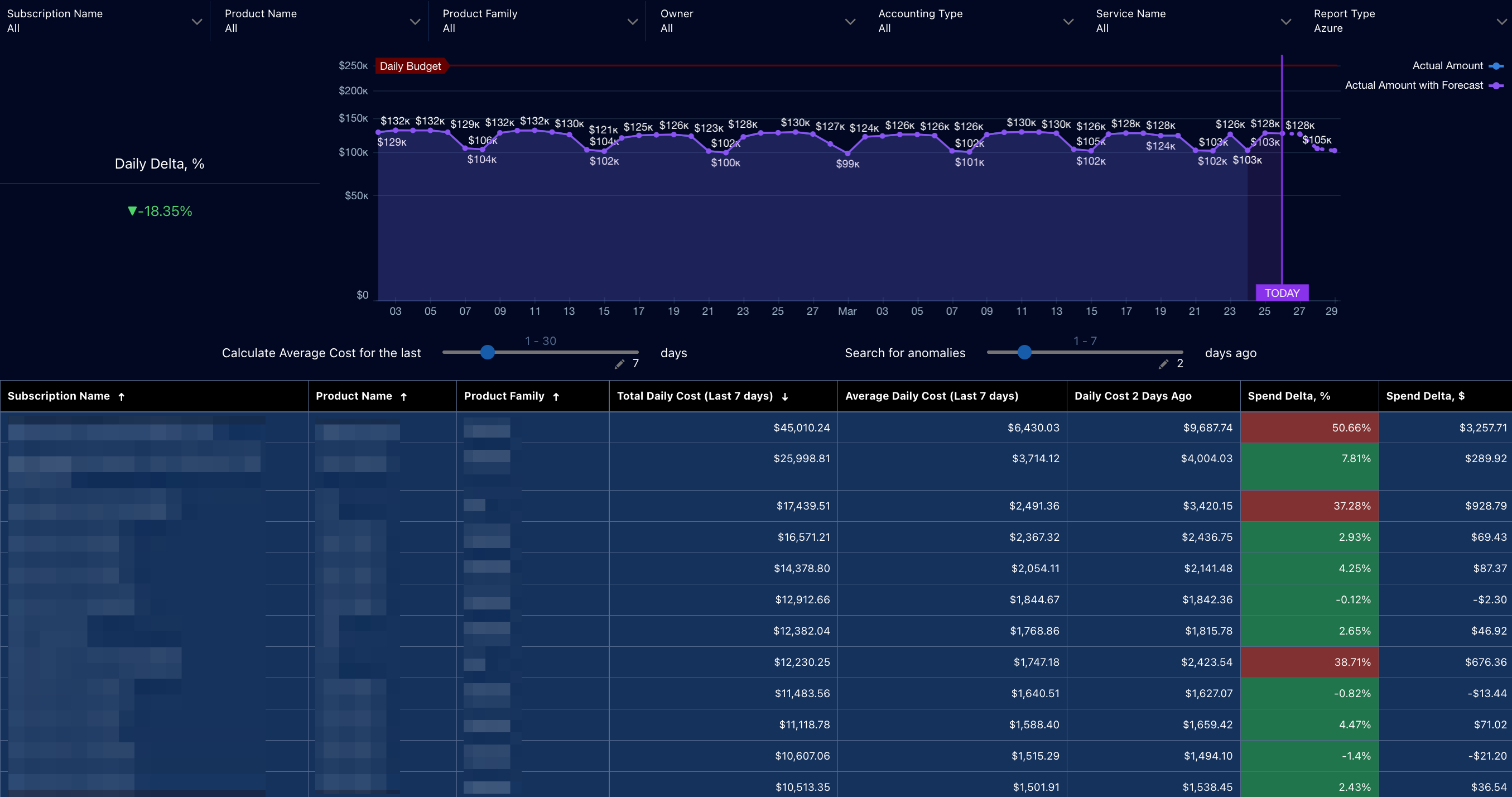Click the TODAY marker on chart
Image resolution: width=1512 pixels, height=797 pixels.
1282,292
